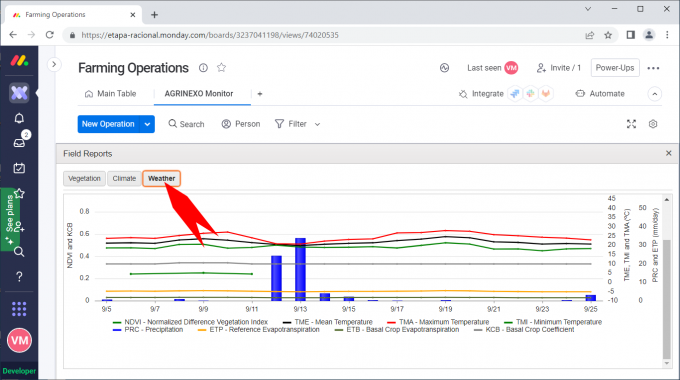Toggle TME Mean Temperature legend entry
Viewport: 680px width, 380px height.
click(x=328, y=322)
